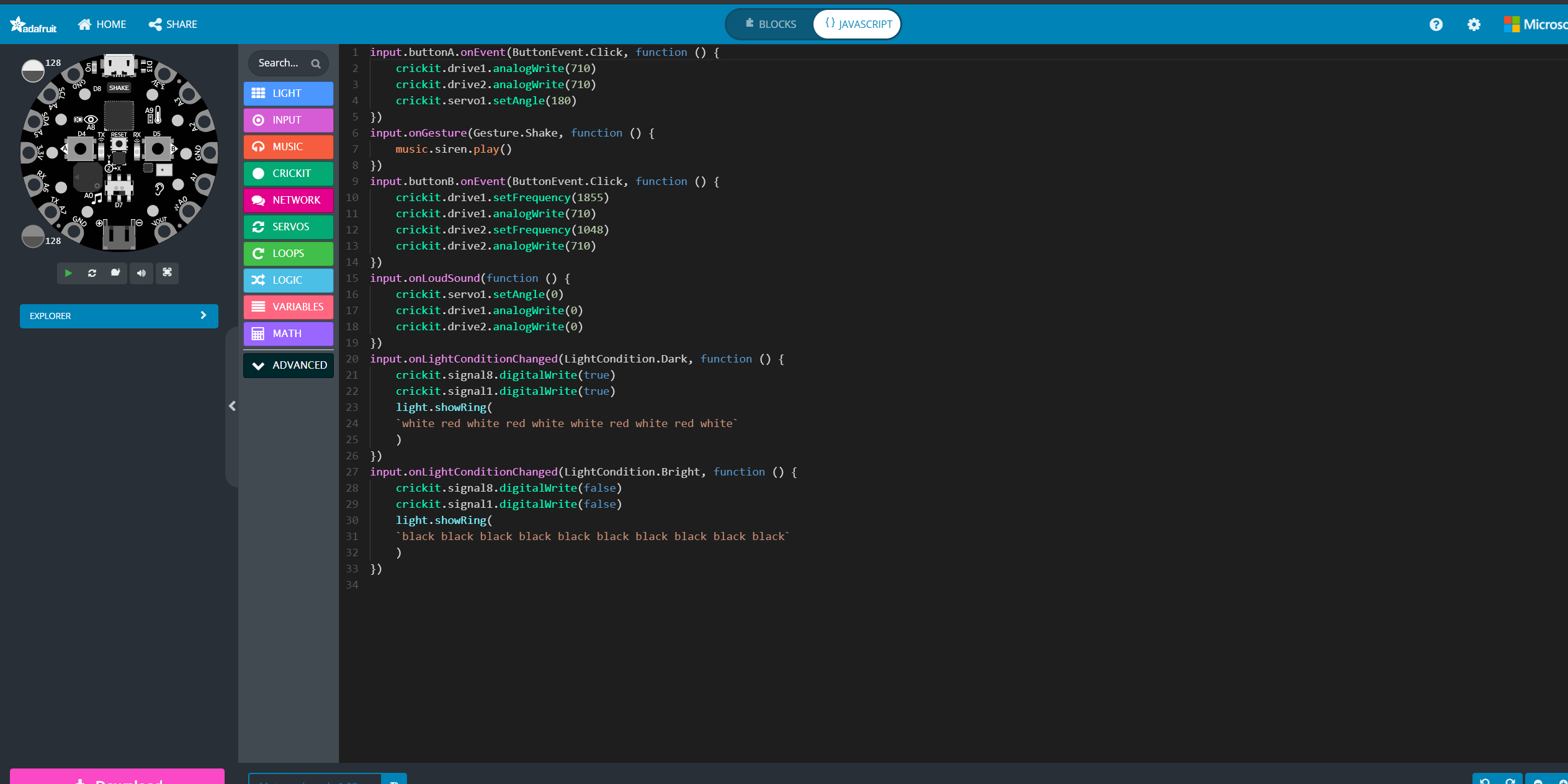Viewport: 1568px width, 784px height.
Task: Click line number 1 in gutter
Action: 355,52
